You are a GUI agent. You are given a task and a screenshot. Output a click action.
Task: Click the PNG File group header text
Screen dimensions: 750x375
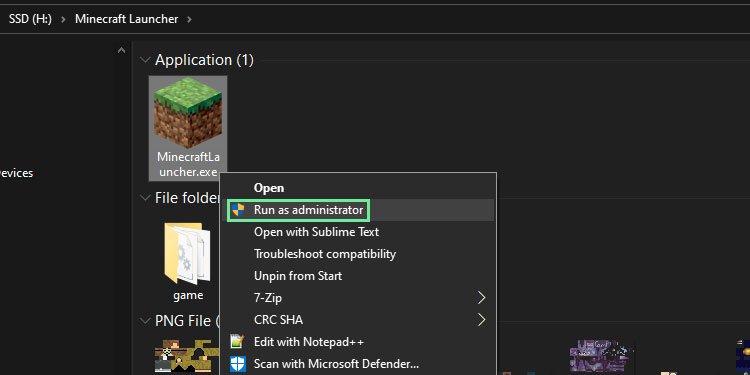coord(187,321)
